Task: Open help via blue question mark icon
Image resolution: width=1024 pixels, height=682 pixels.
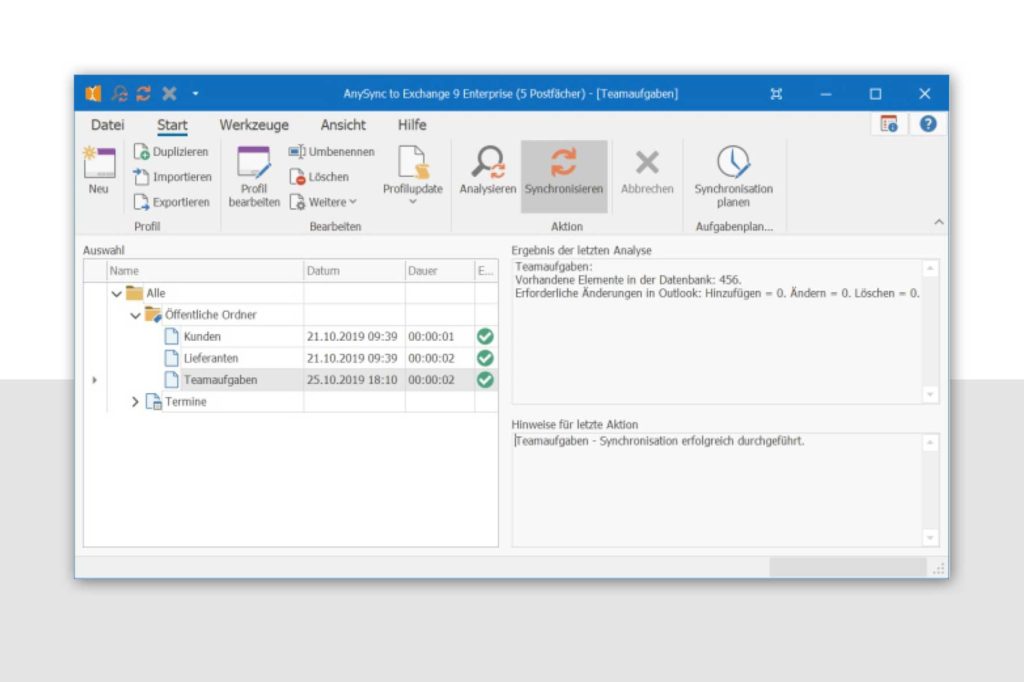Action: tap(928, 123)
